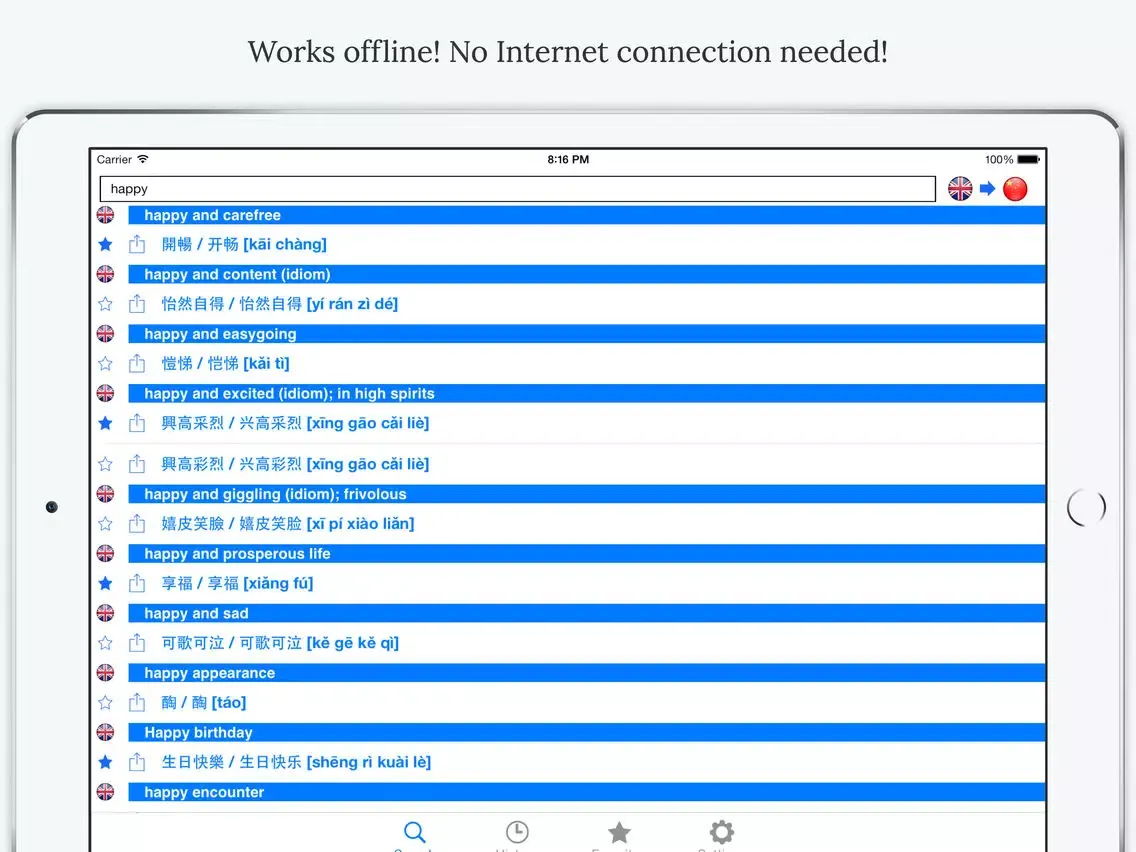Open the 可歌可泣 [kě gē kě qì] translation

coord(280,643)
